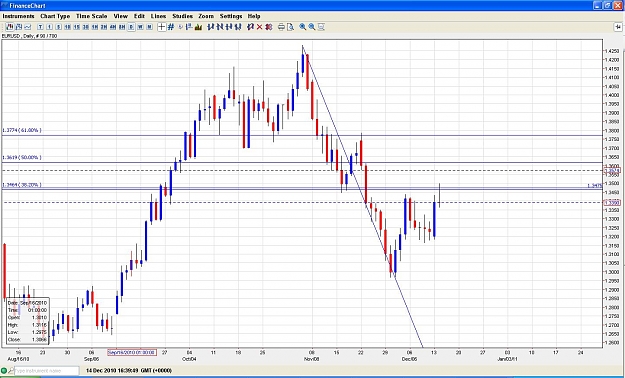
Task: Switch to 15-minute time scale
Action: click(77, 27)
